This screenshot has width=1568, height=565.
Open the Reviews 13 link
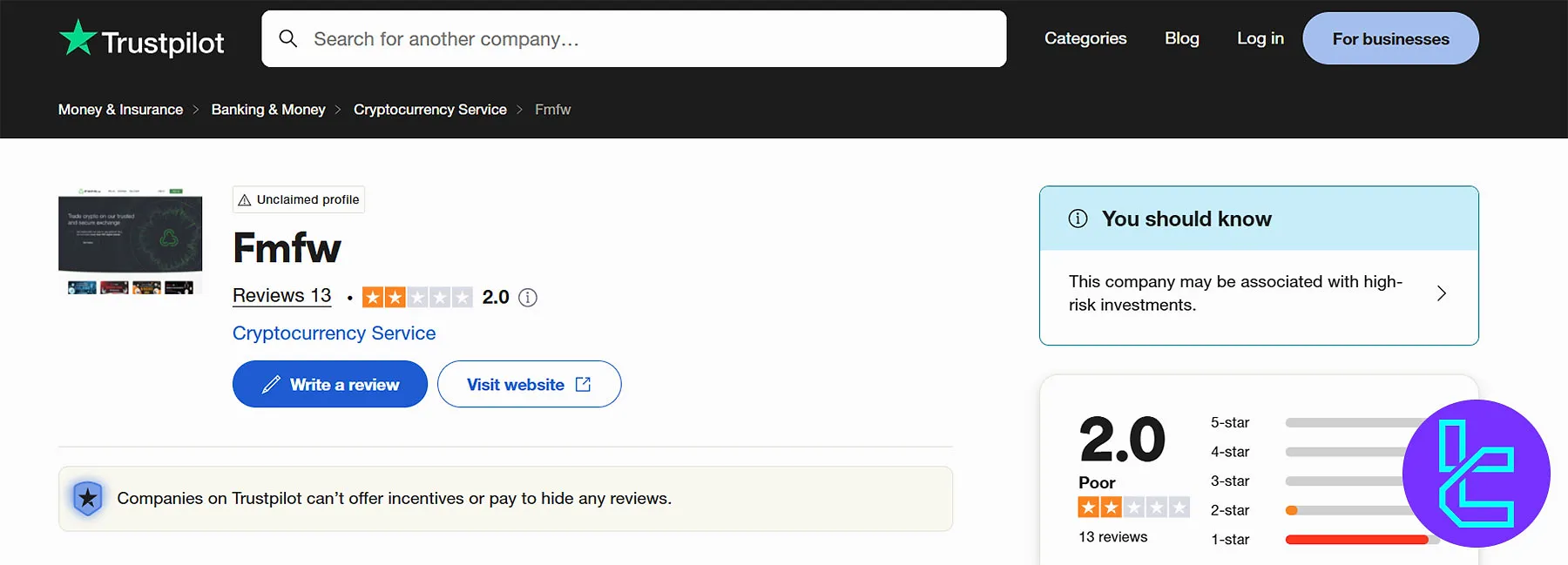[282, 296]
